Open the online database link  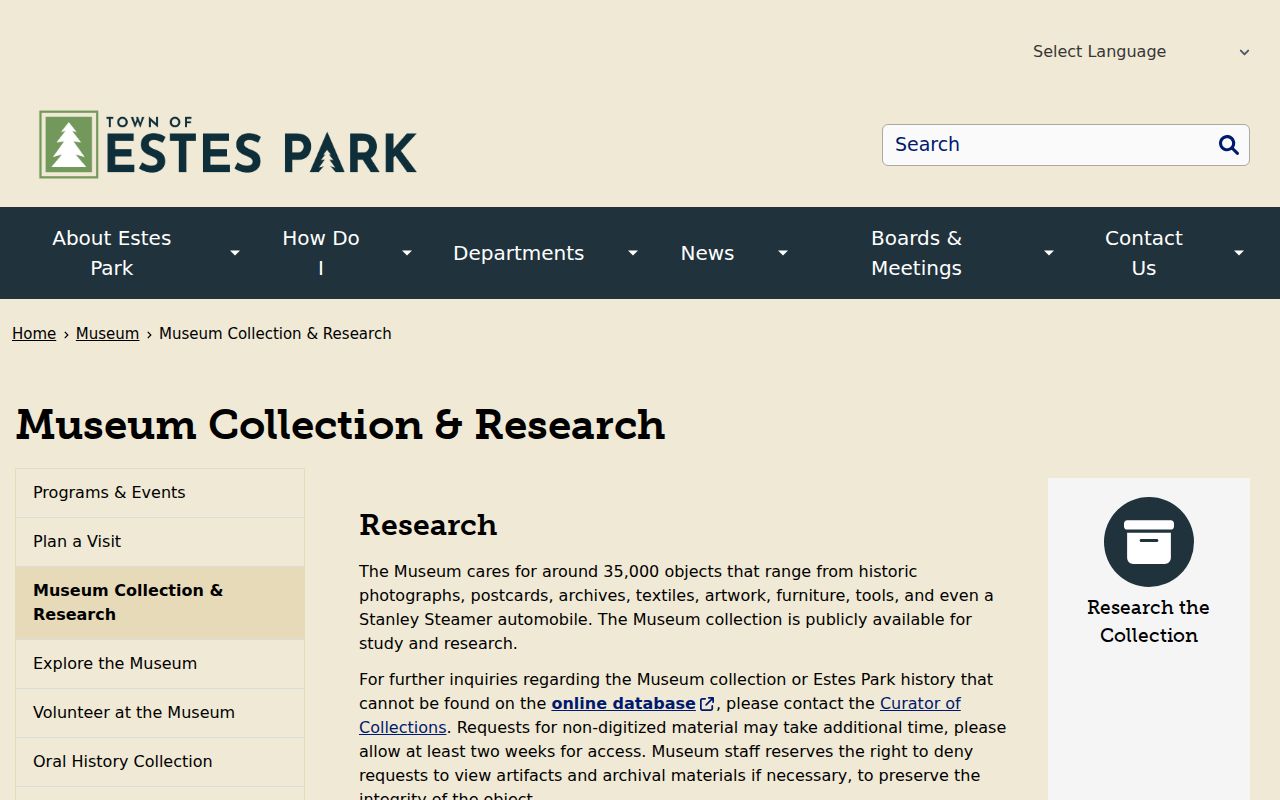click(624, 704)
